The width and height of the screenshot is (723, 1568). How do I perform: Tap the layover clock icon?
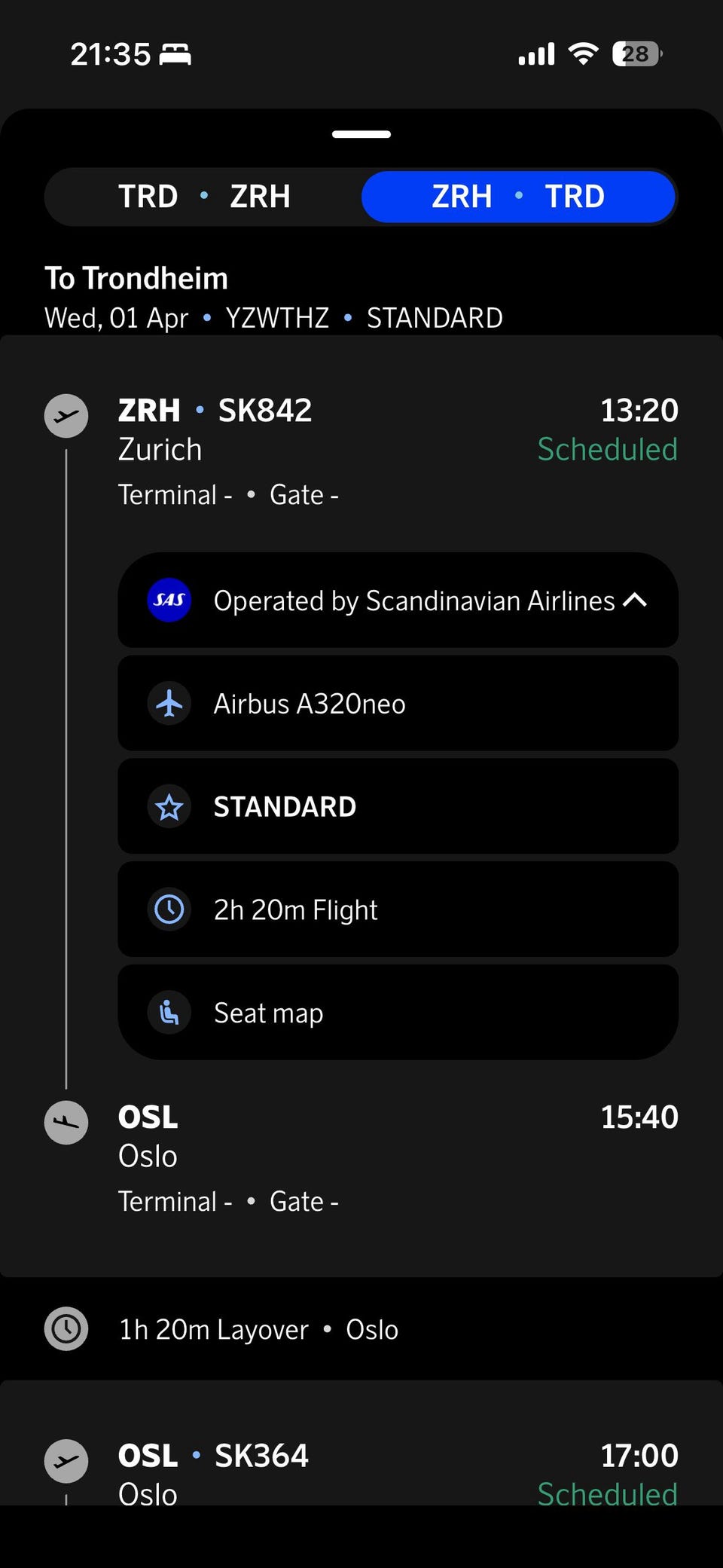(66, 1328)
